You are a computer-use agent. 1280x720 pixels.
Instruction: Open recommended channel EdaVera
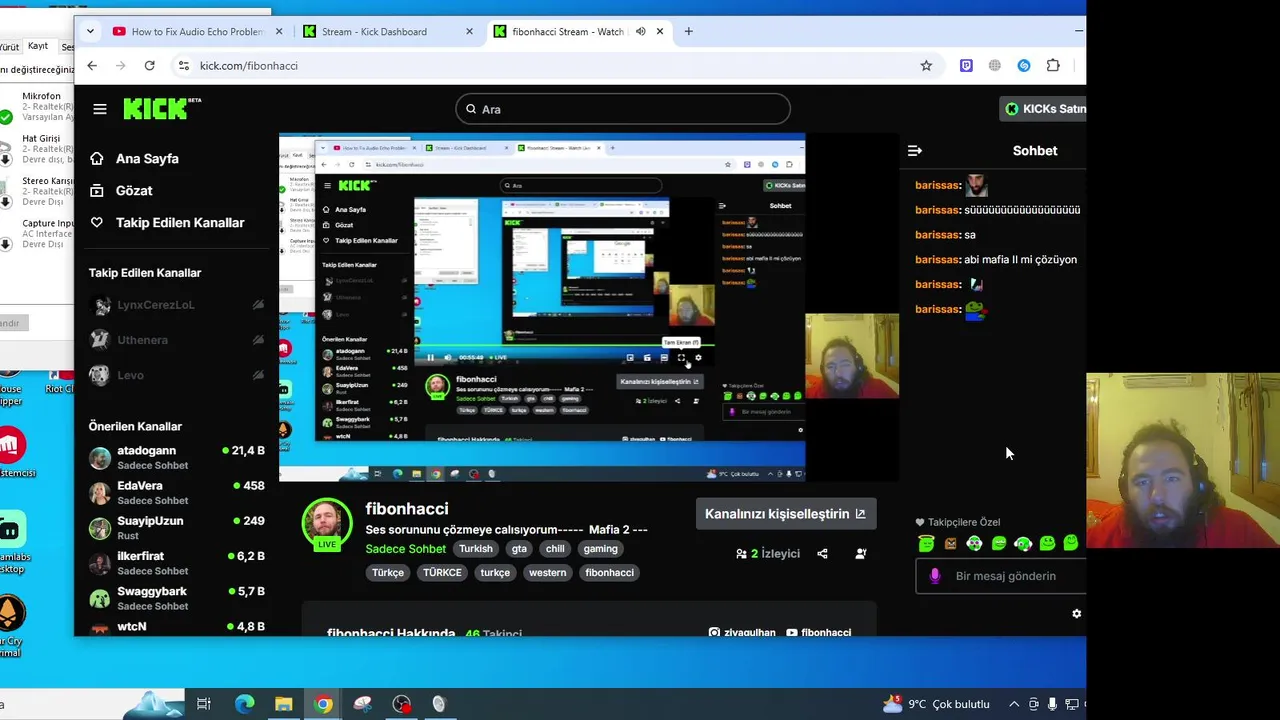[x=176, y=493]
